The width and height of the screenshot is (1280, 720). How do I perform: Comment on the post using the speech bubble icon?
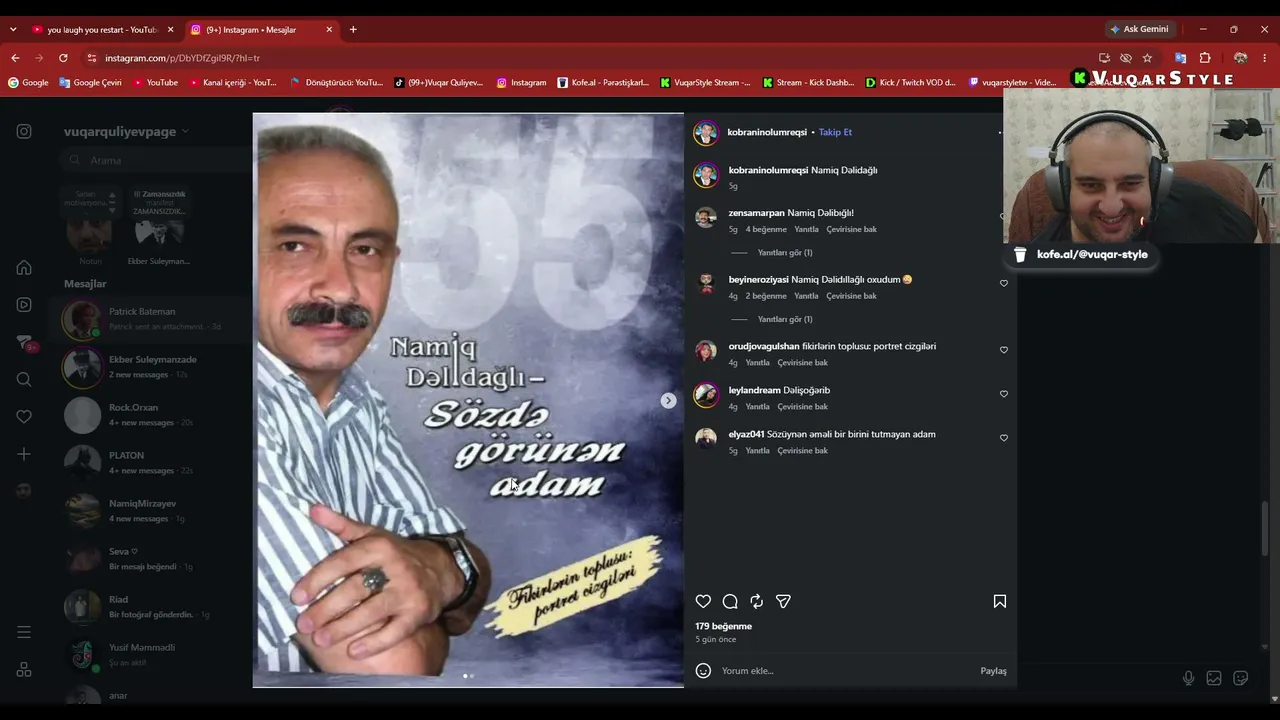coord(730,601)
